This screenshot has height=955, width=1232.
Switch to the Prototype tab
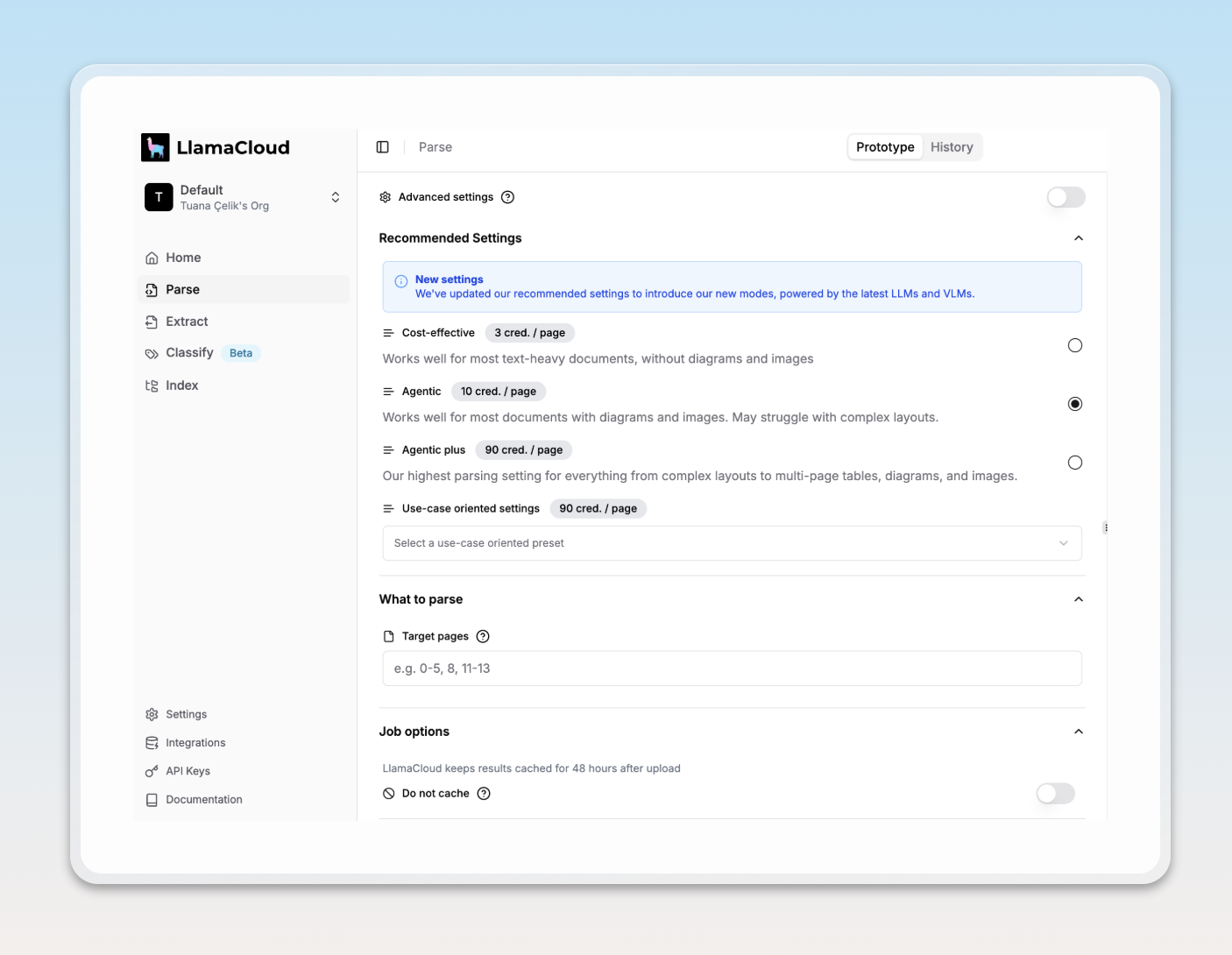(885, 147)
